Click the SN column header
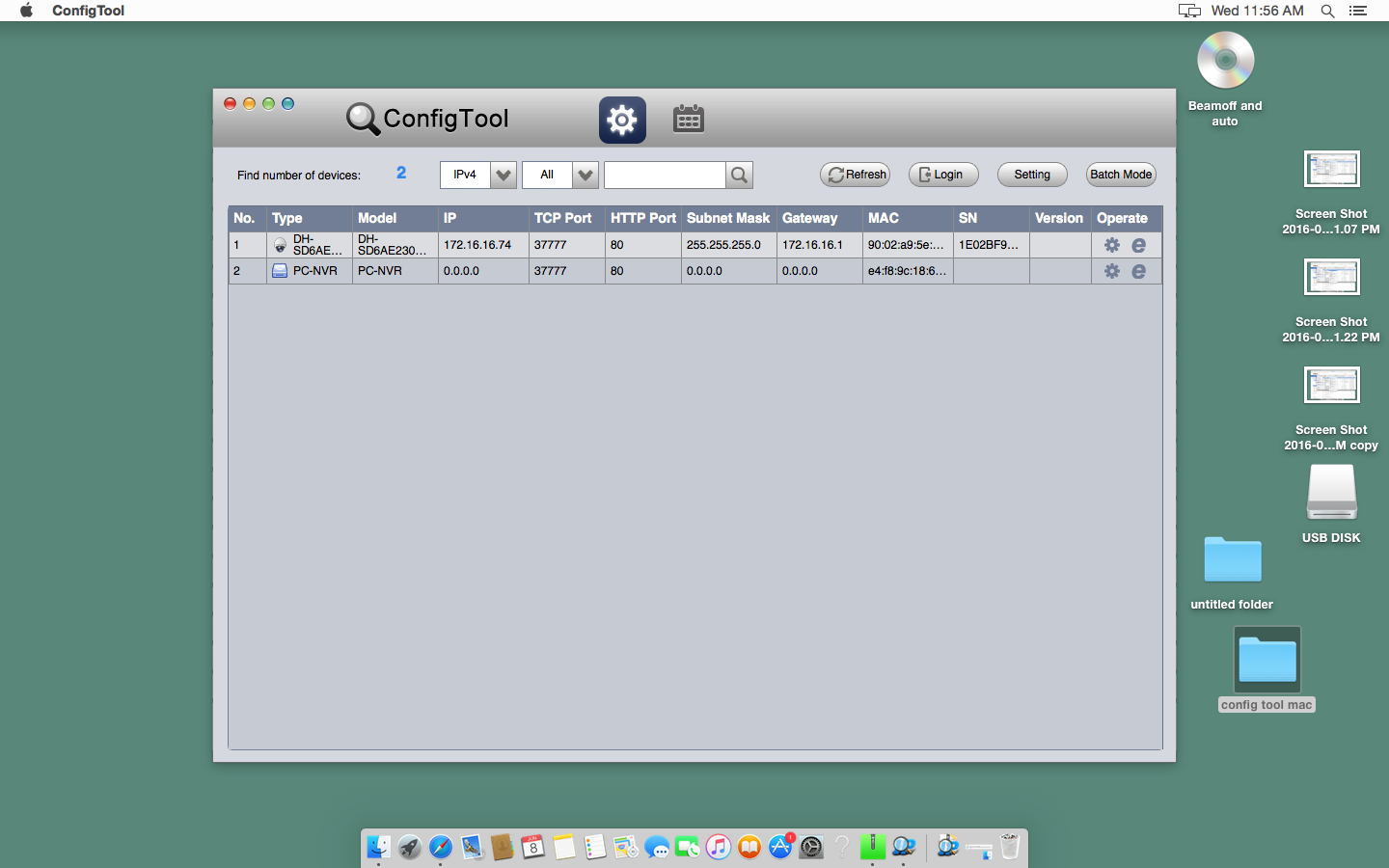 (x=992, y=218)
